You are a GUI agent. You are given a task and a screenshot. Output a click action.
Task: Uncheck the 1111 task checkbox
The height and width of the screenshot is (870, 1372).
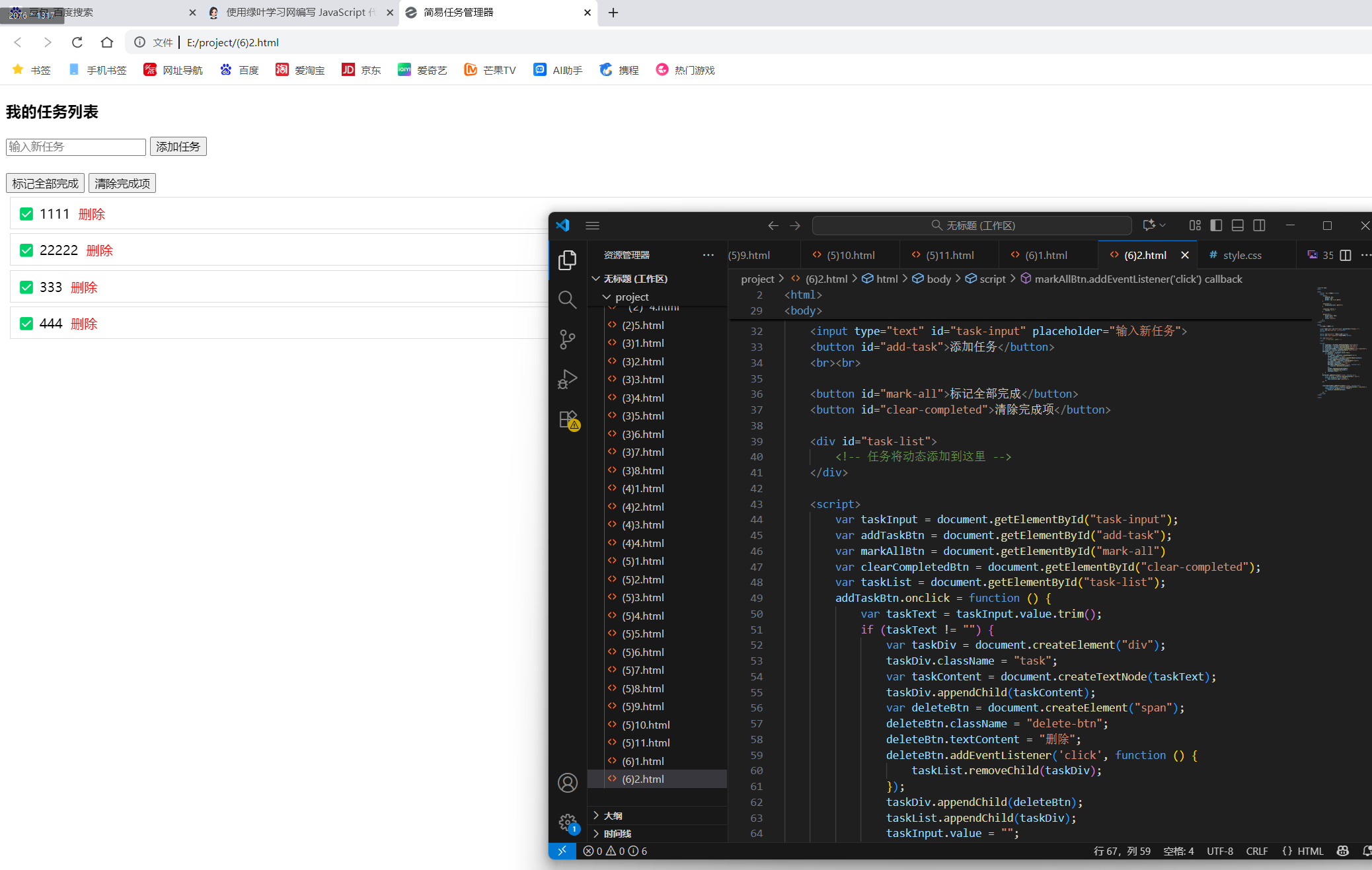point(26,214)
